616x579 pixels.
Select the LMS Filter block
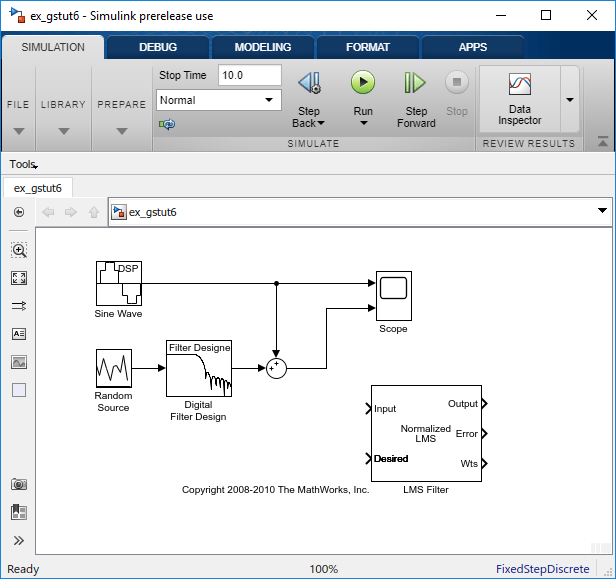426,433
